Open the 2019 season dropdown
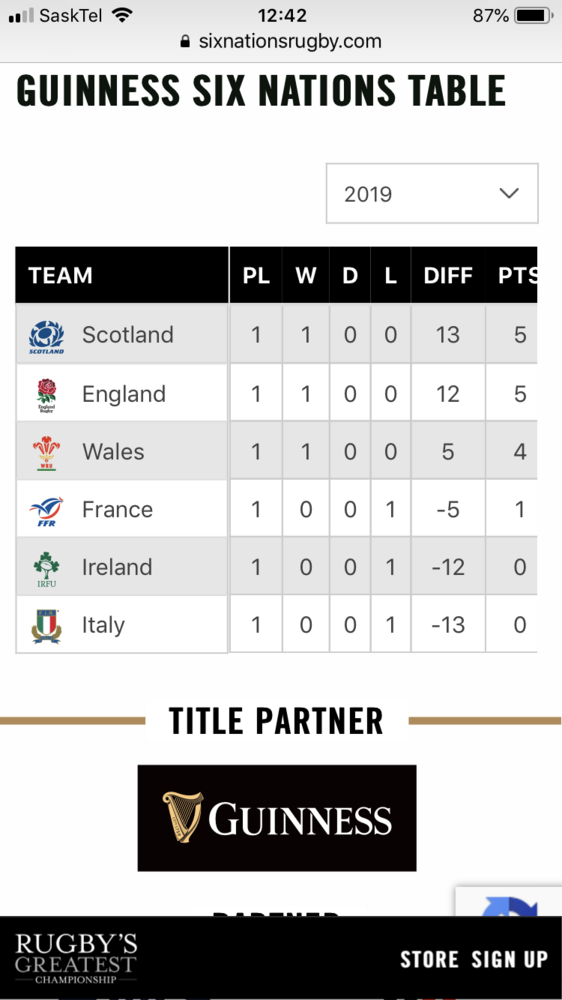Screen dimensions: 562x1000 432,193
